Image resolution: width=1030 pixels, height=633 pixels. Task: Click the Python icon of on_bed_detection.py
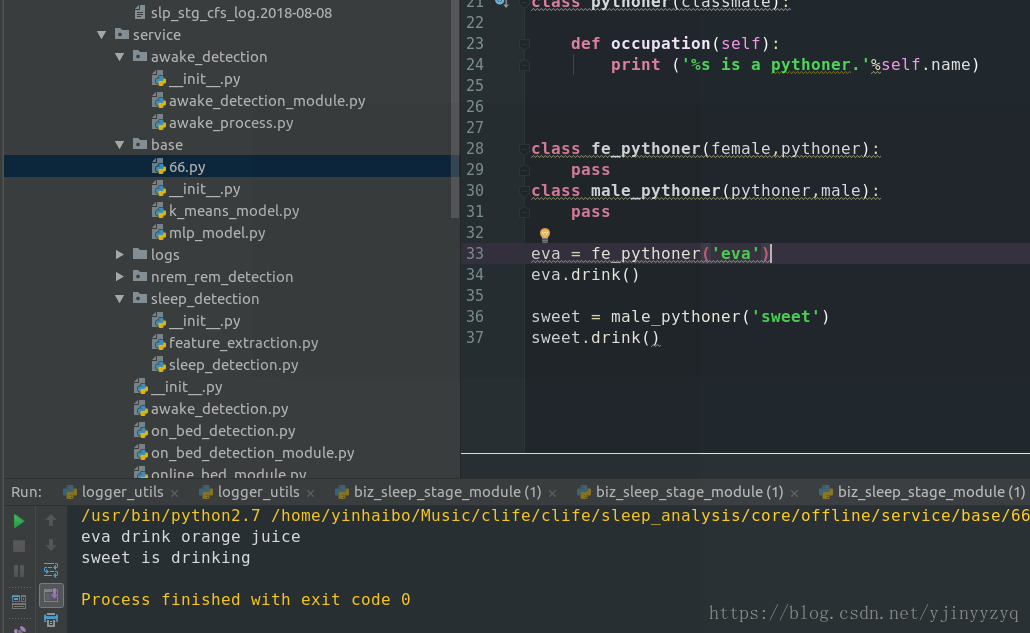pos(141,431)
